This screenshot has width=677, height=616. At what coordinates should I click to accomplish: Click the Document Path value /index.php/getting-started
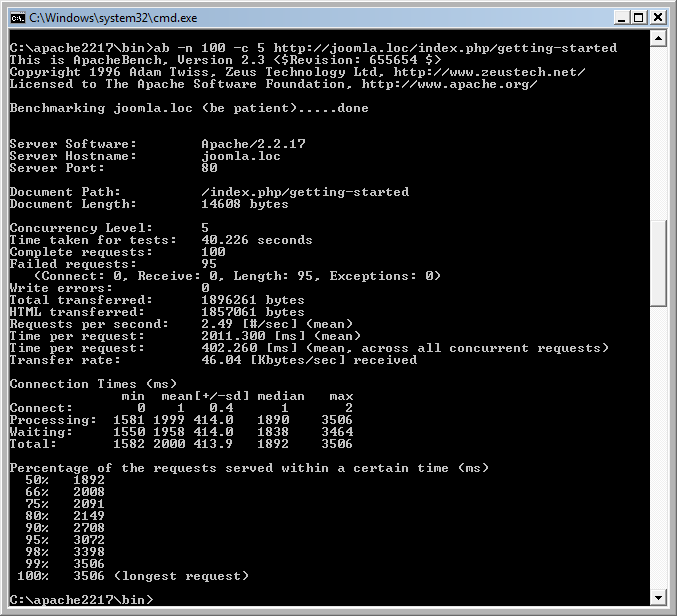tap(304, 192)
